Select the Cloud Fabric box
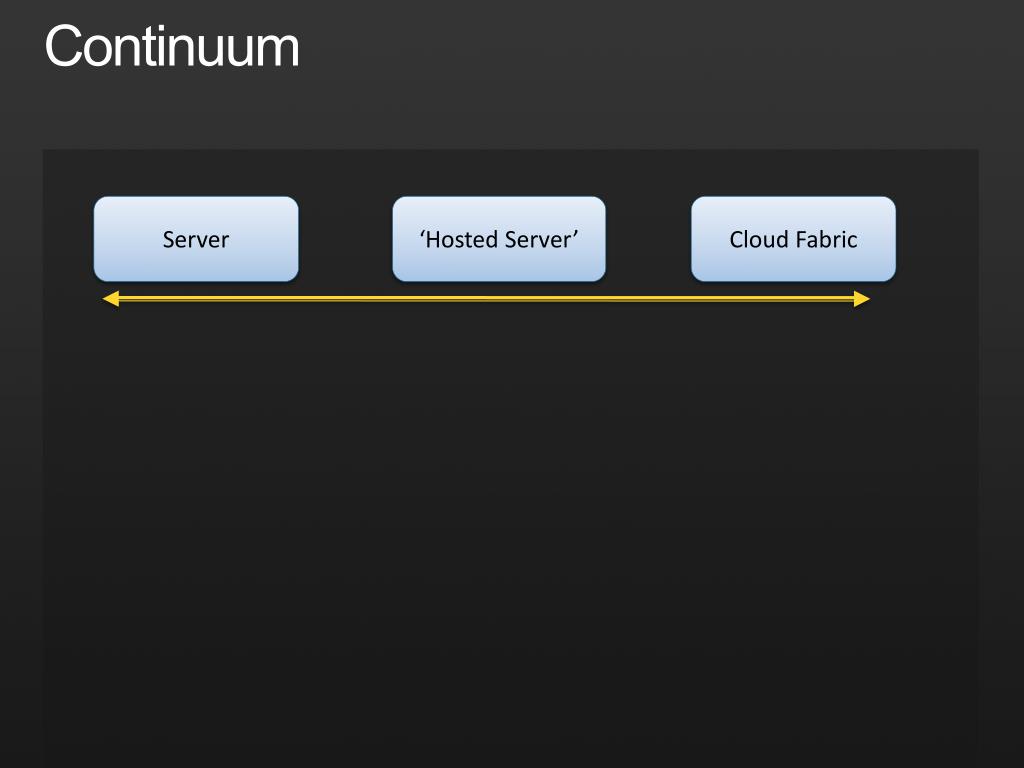 793,239
